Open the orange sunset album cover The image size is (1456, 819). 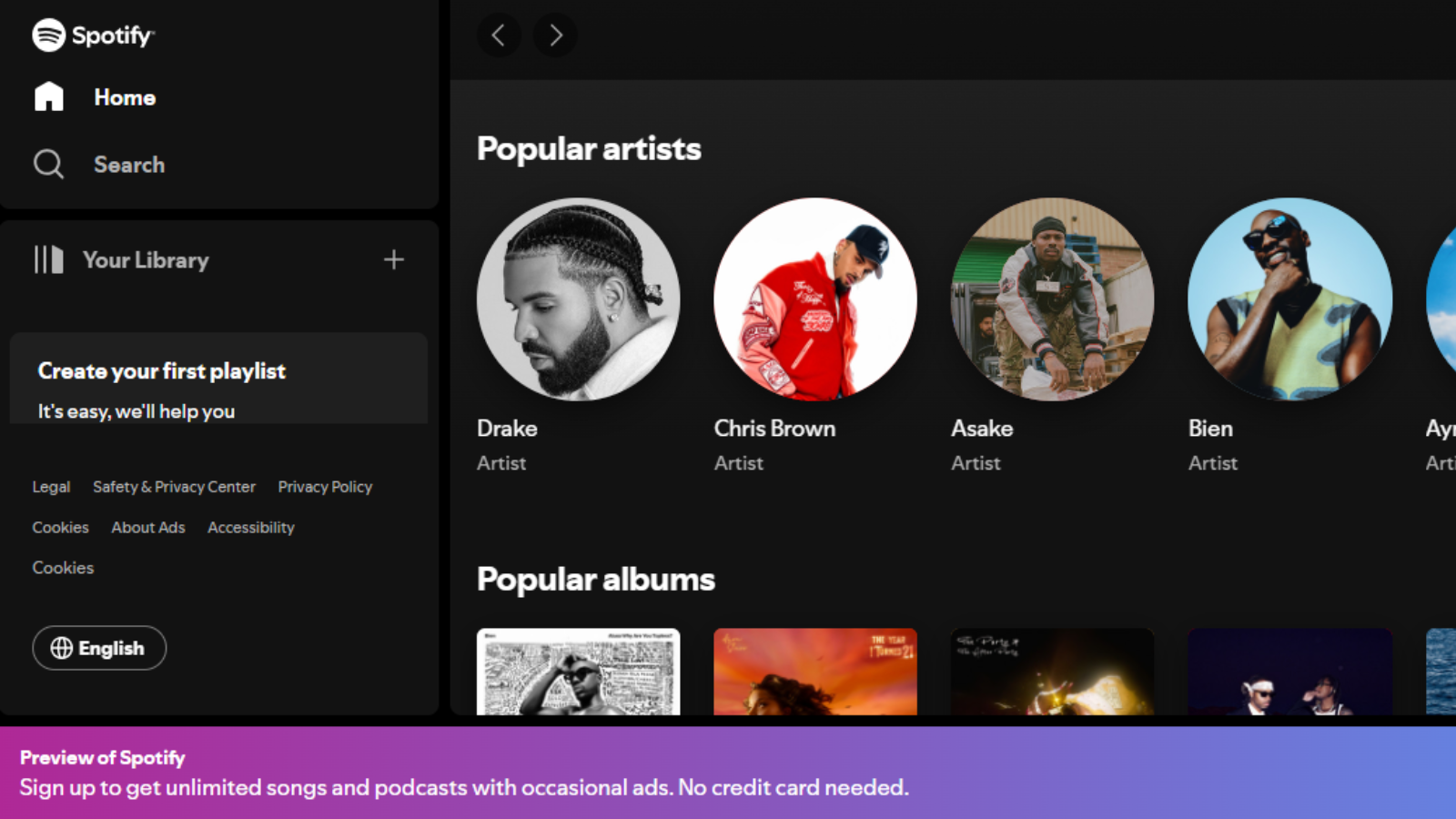click(x=815, y=672)
